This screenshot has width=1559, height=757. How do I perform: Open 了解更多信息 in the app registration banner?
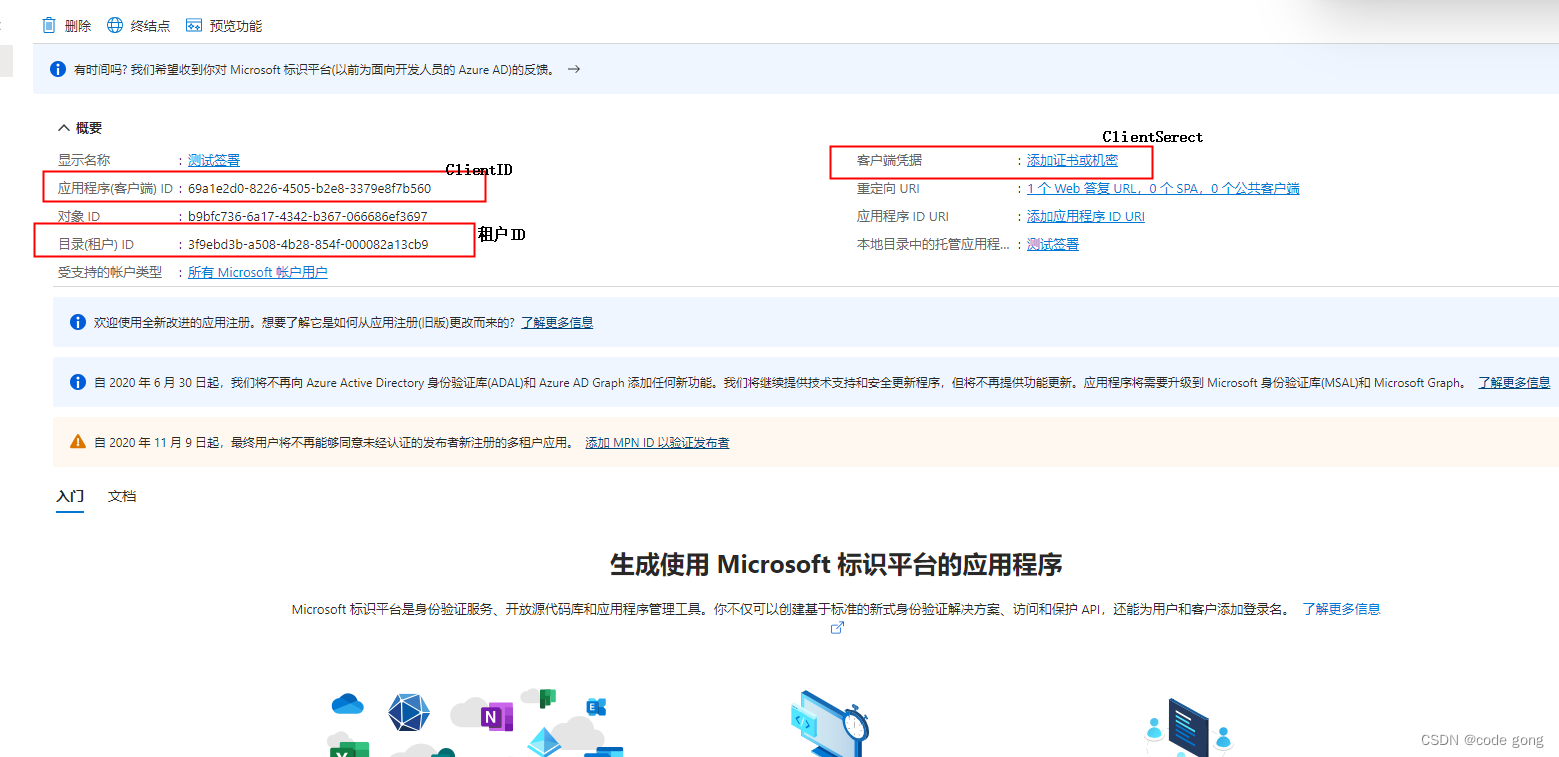(x=557, y=322)
